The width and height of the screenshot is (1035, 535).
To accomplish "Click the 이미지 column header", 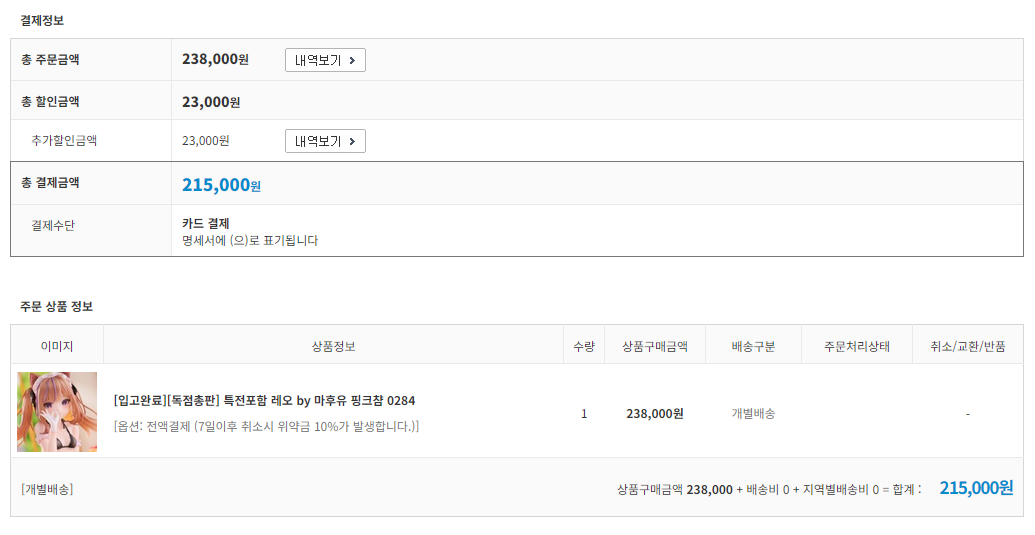I will coord(57,346).
